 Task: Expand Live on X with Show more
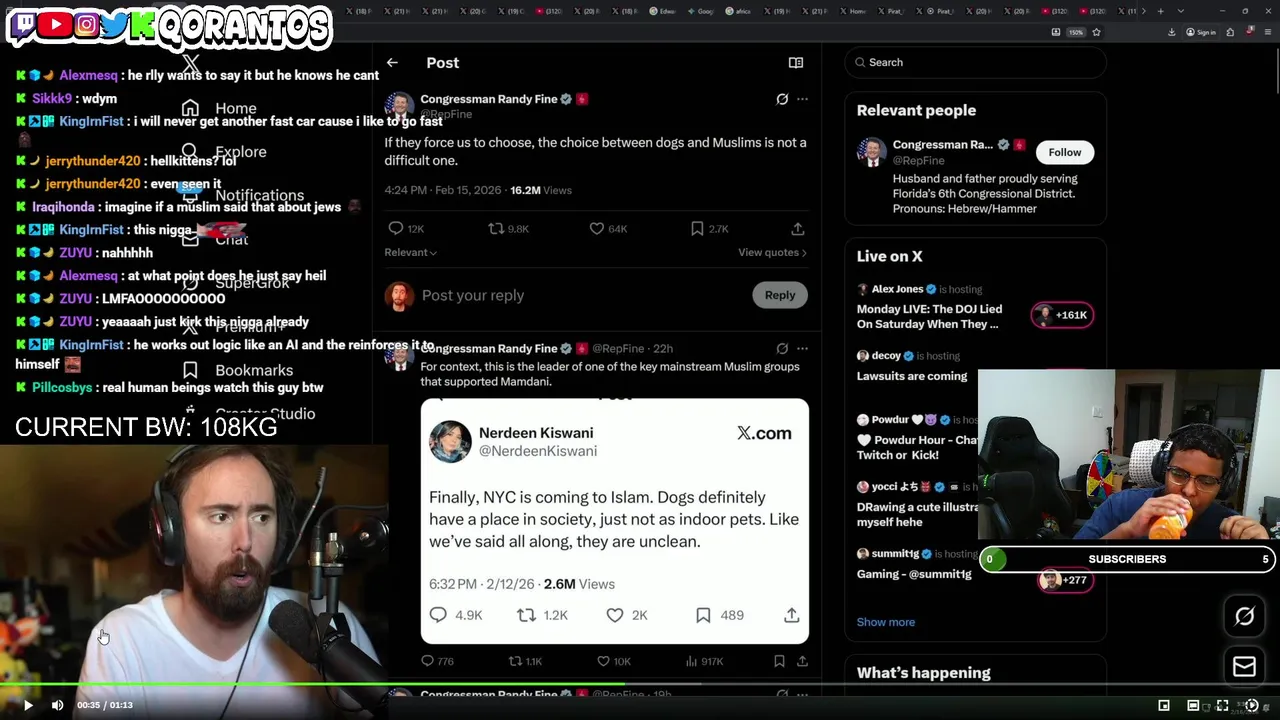(886, 622)
